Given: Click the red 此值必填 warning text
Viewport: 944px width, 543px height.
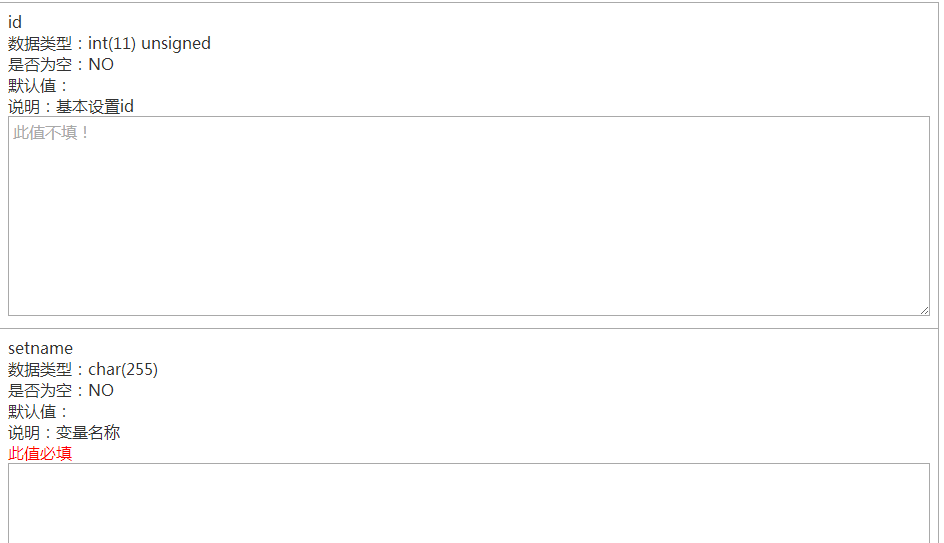Looking at the screenshot, I should tap(40, 453).
